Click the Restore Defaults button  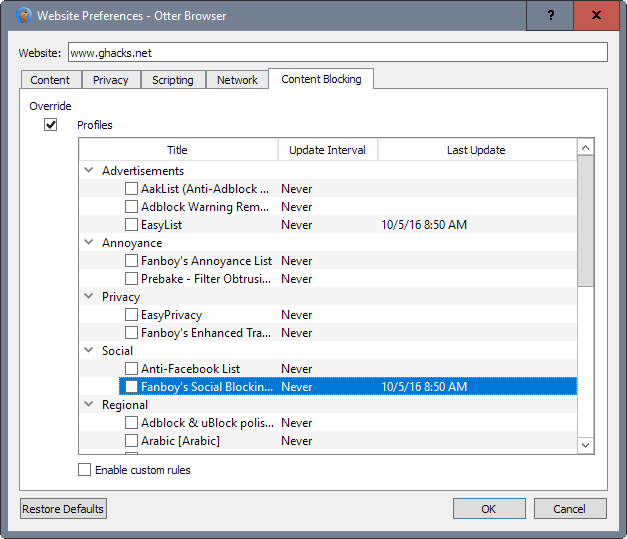[x=63, y=509]
